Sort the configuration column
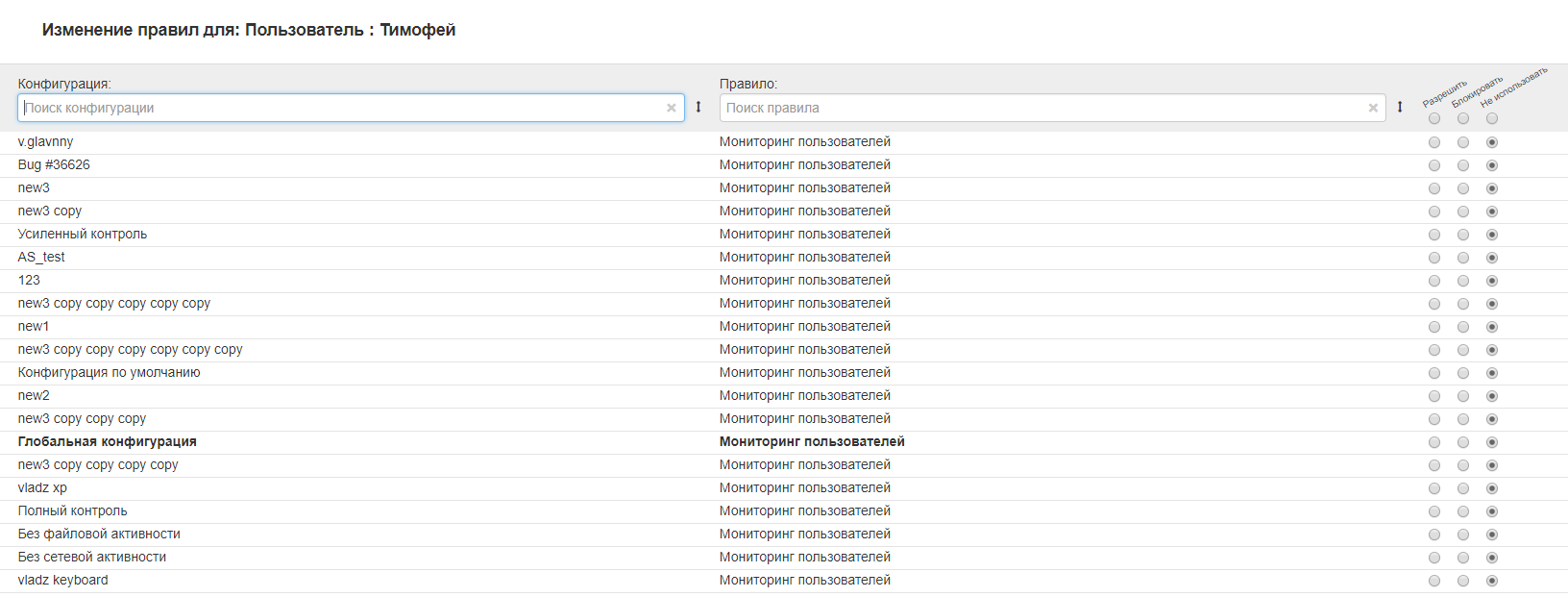Image resolution: width=1568 pixels, height=597 pixels. click(698, 107)
